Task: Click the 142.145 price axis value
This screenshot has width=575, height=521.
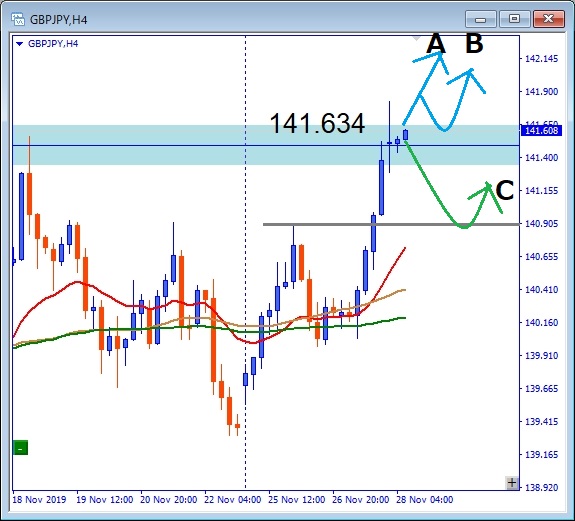Action: pos(541,59)
